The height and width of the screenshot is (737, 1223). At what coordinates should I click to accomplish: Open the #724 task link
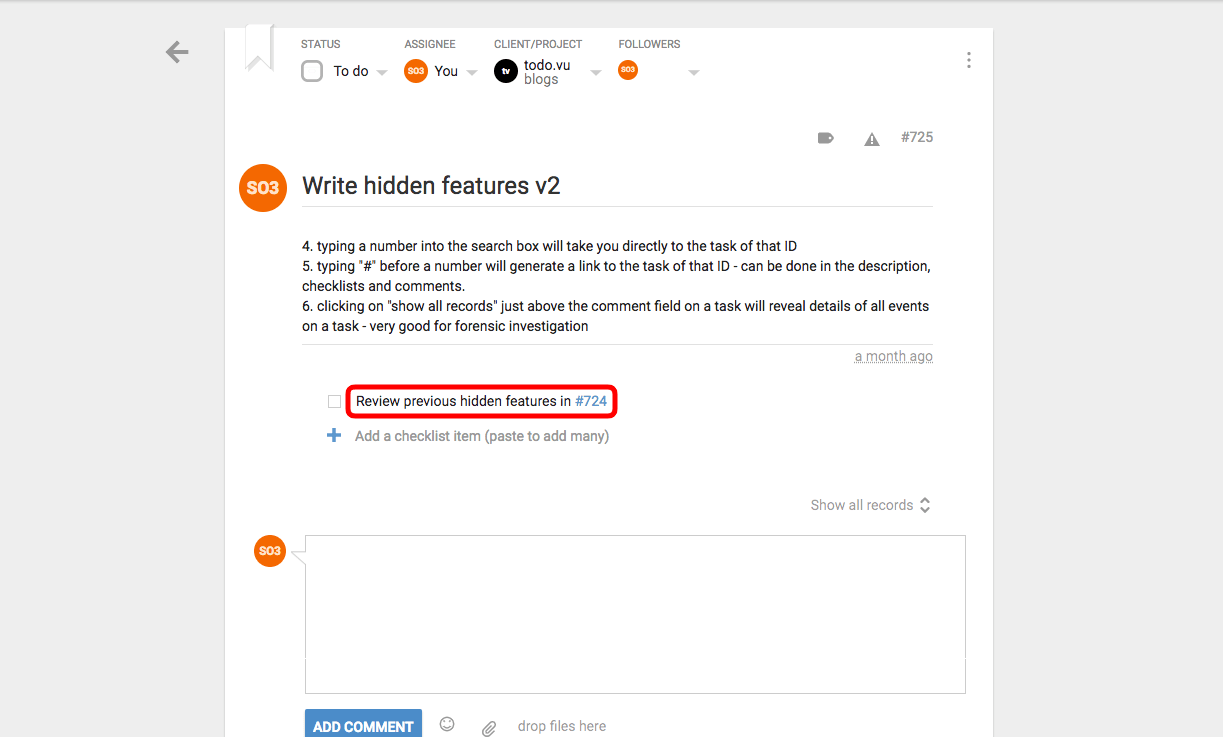[591, 401]
